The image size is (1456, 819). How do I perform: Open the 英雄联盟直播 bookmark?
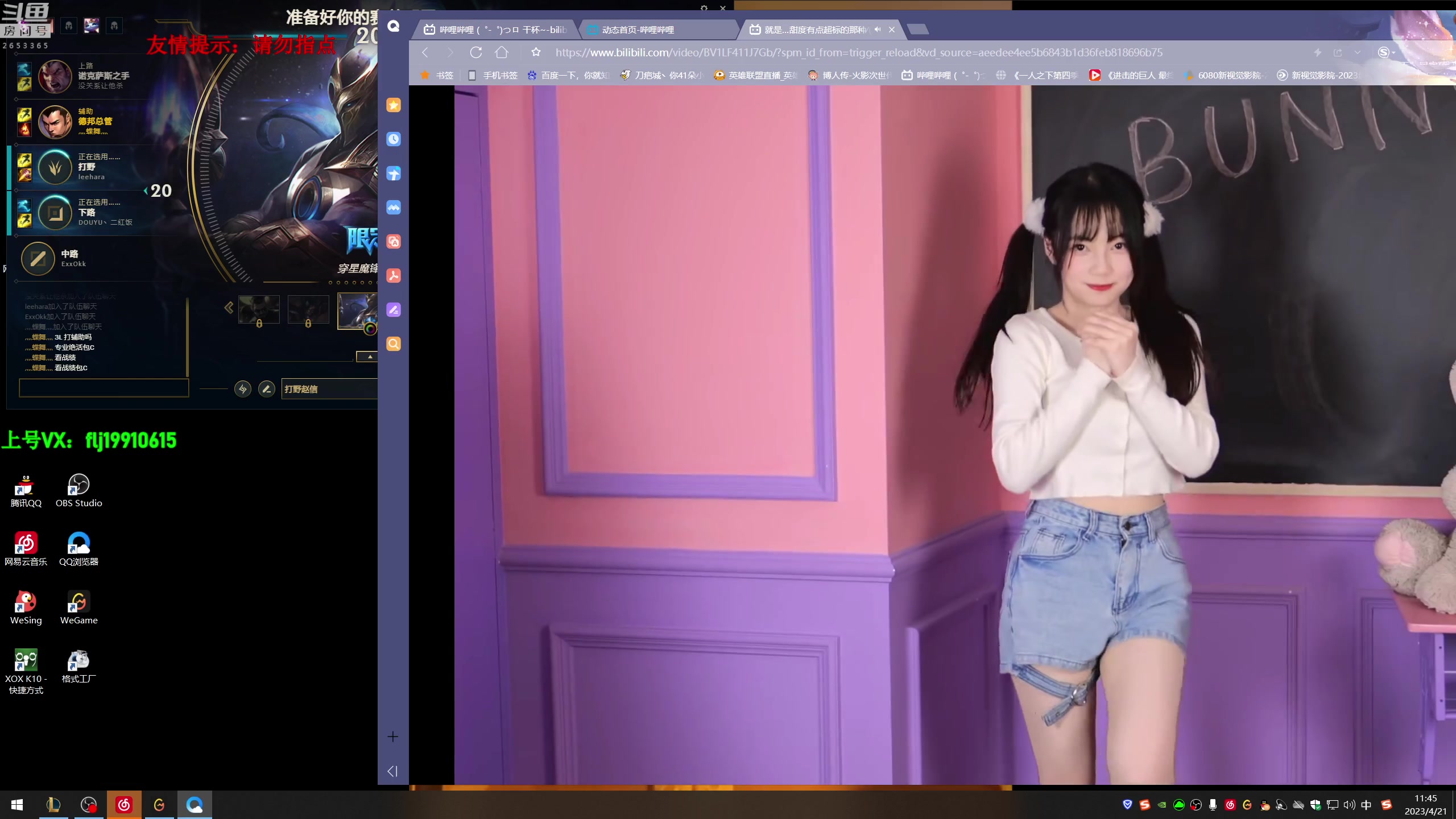click(x=756, y=75)
